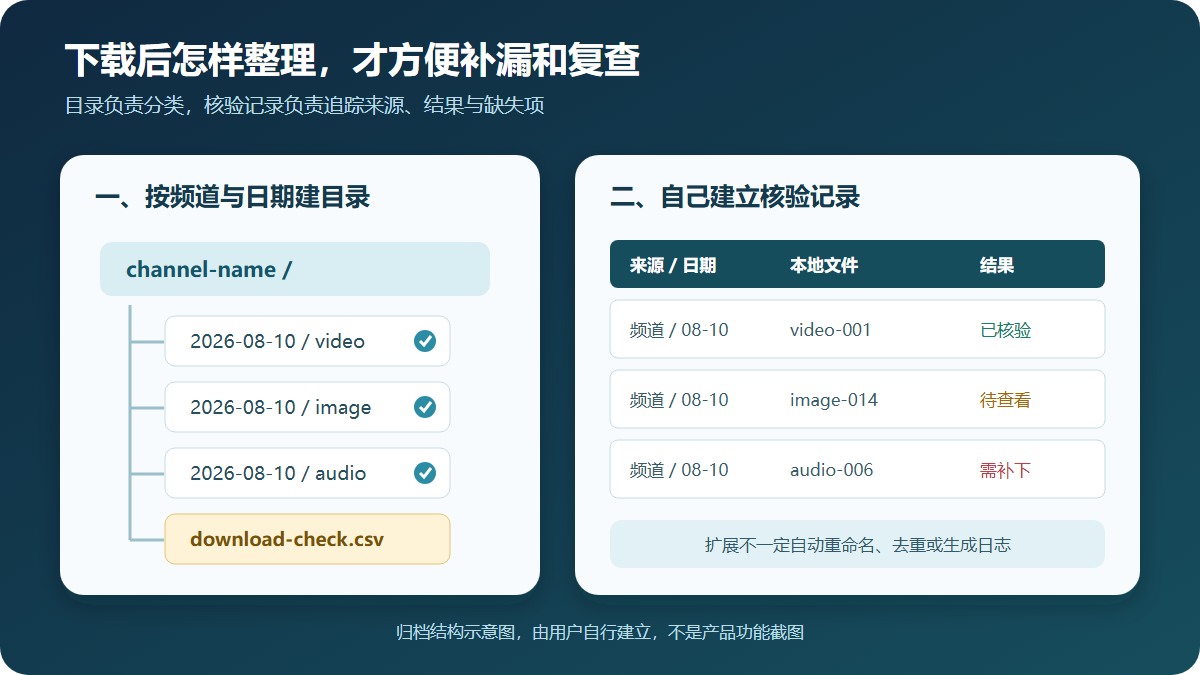This screenshot has width=1200, height=675.
Task: Click the checkmark icon beside 2026-08-10 / audio
Action: (425, 473)
